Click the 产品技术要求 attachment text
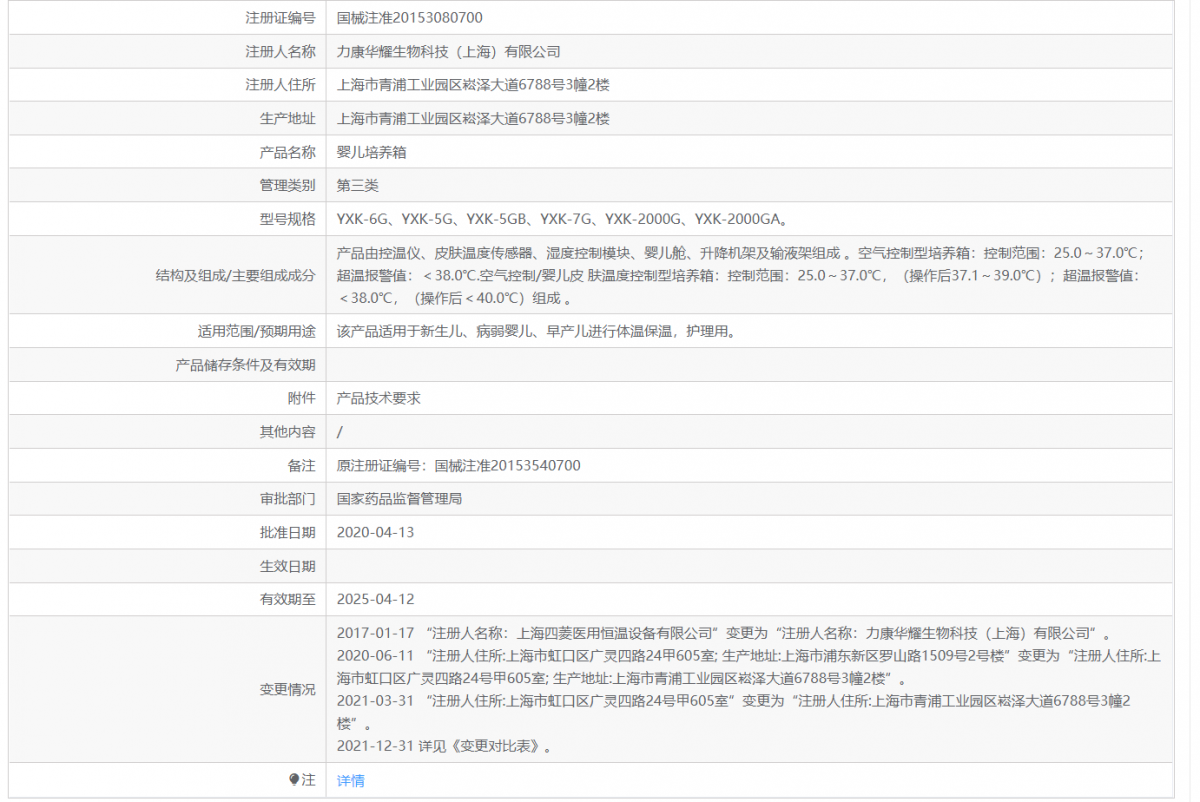1200x802 pixels. coord(378,398)
